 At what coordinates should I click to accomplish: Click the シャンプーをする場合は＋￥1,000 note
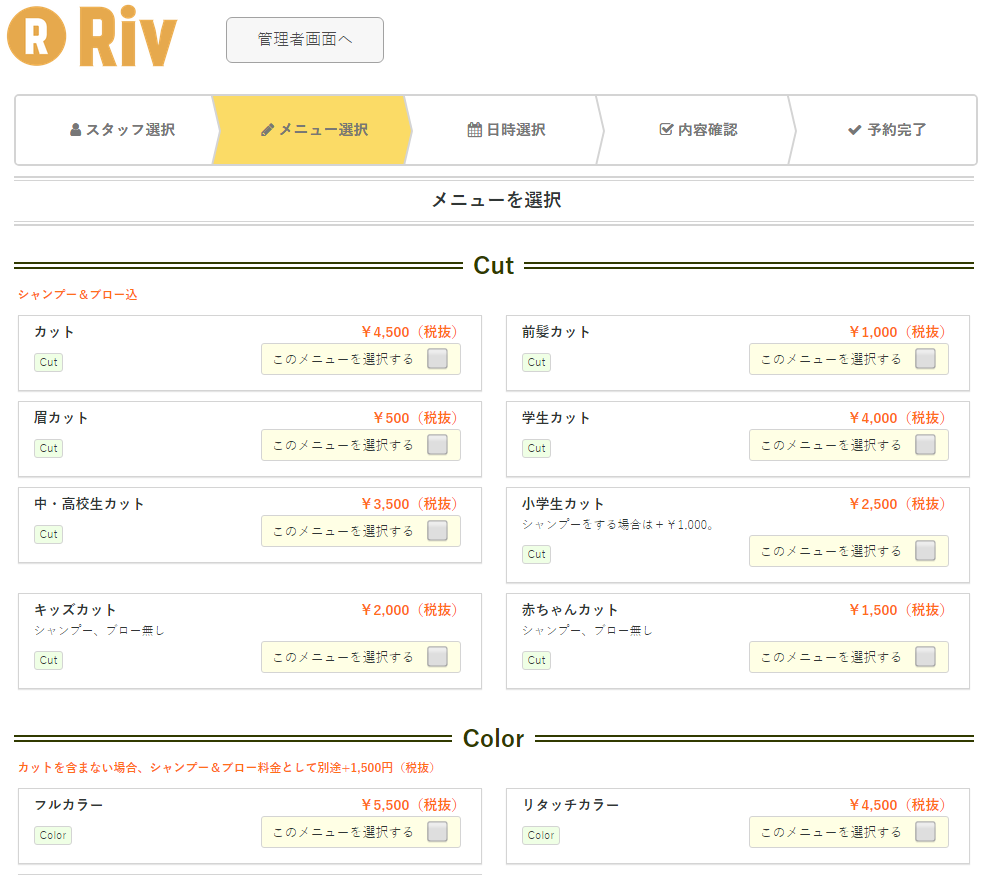(x=618, y=524)
